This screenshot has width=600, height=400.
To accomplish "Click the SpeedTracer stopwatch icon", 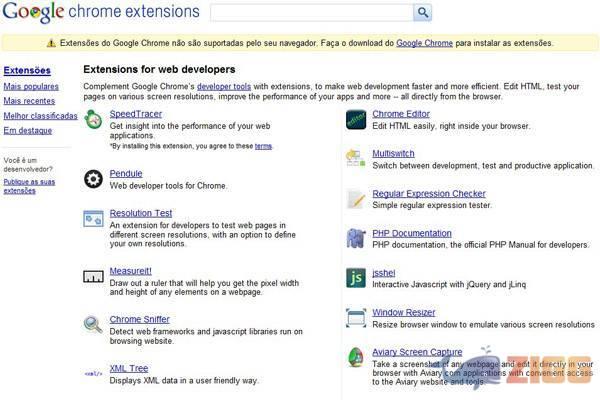I will pyautogui.click(x=93, y=119).
